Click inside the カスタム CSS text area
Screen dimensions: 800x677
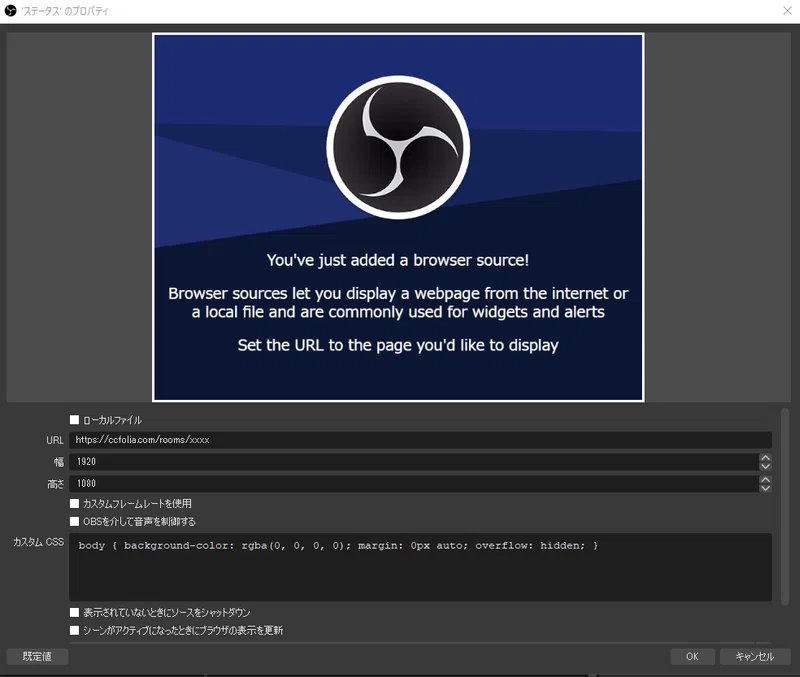[420, 567]
